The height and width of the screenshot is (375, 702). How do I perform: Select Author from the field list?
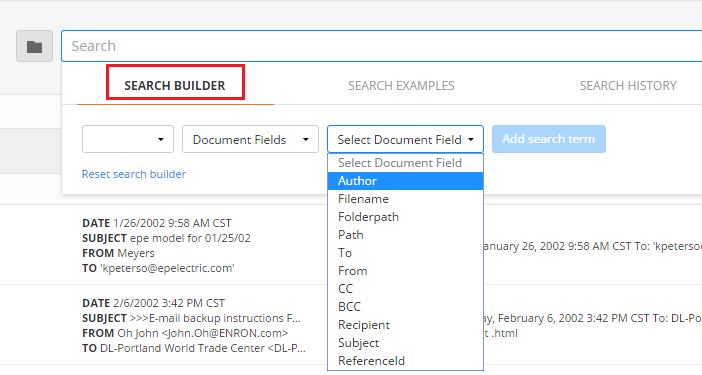(x=405, y=181)
